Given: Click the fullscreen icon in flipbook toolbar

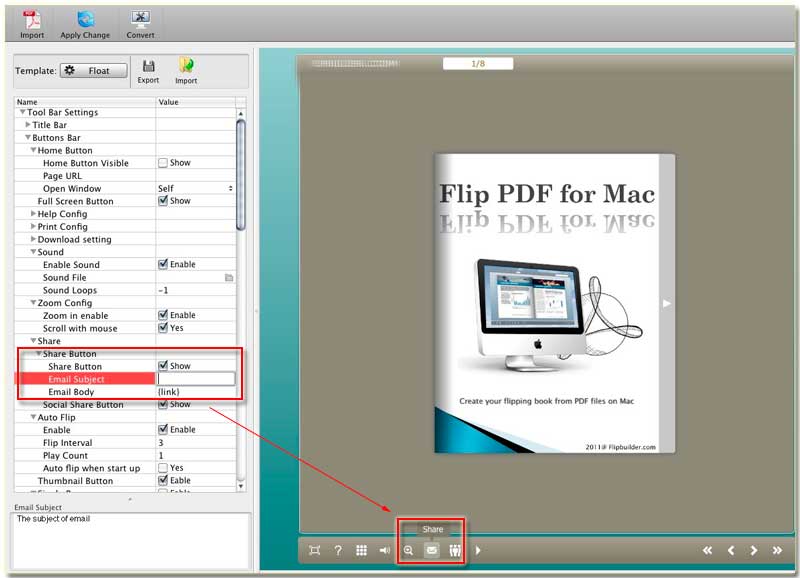Looking at the screenshot, I should coord(315,550).
